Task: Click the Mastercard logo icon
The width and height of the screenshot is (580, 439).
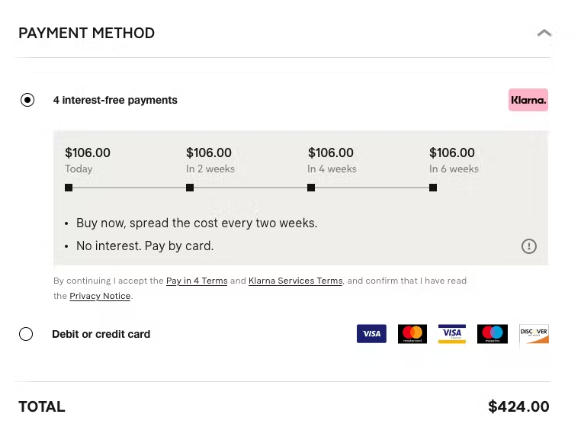Action: coord(412,334)
